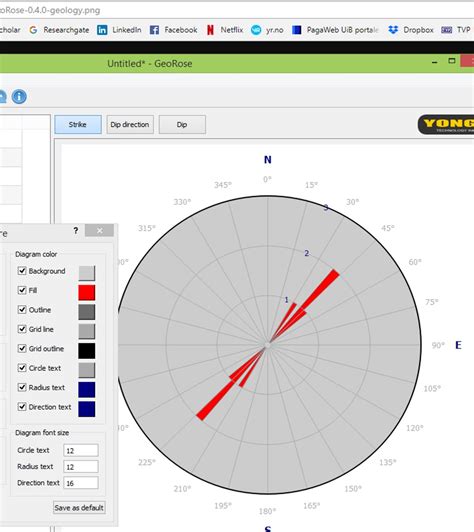Edit the Circle text font size field
Viewport: 474px width, 532px height.
[x=81, y=450]
